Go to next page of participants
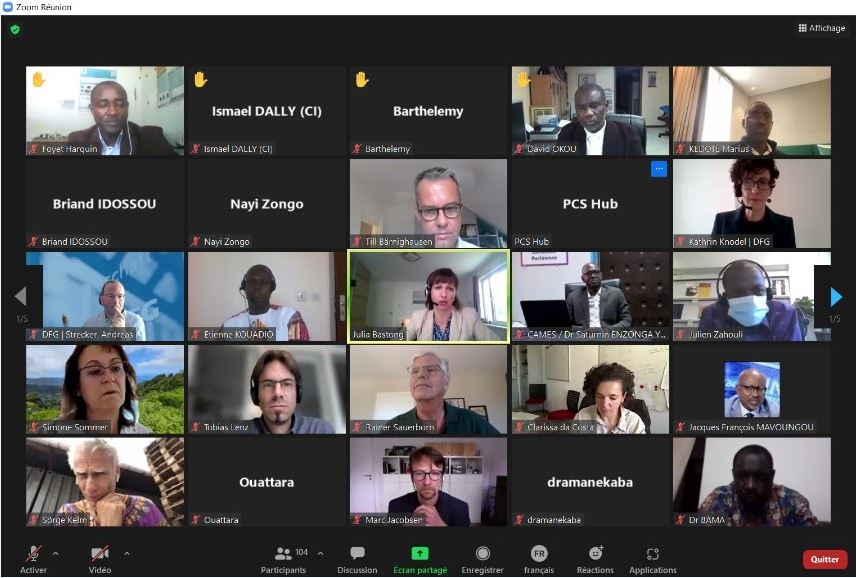 coord(835,297)
